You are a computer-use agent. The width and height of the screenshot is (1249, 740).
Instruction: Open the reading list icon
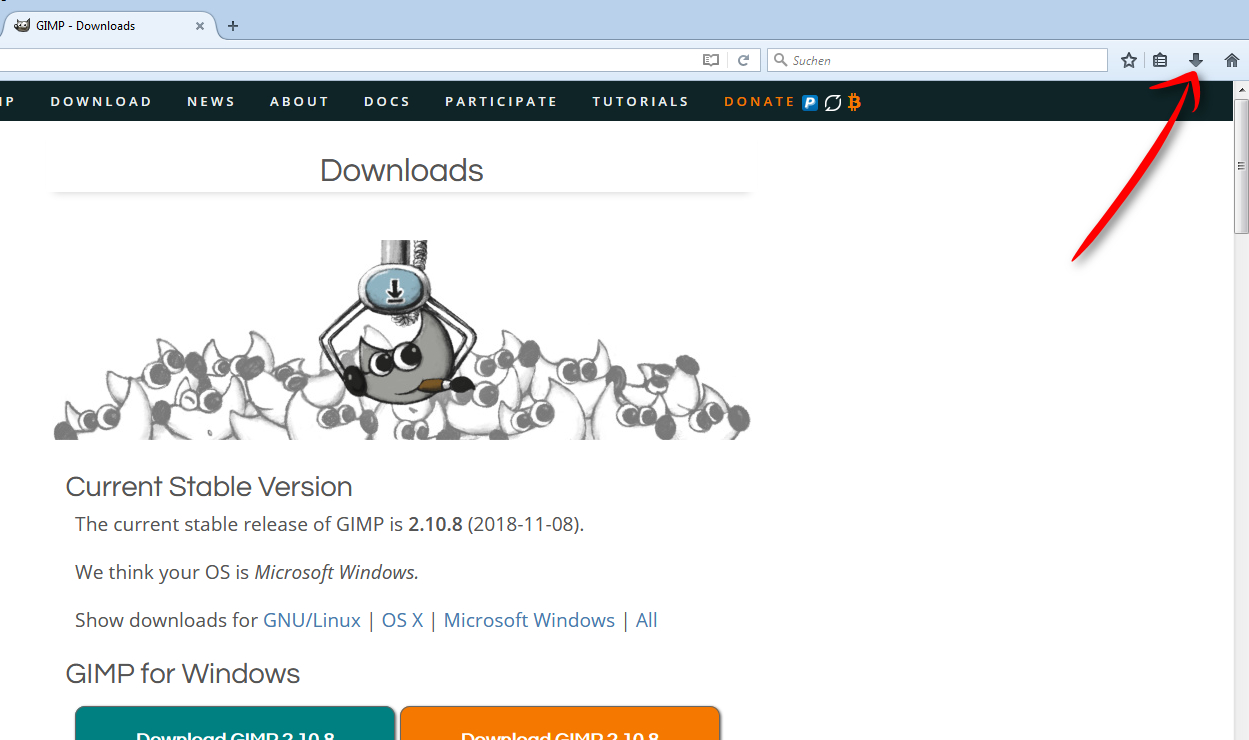coord(1160,60)
